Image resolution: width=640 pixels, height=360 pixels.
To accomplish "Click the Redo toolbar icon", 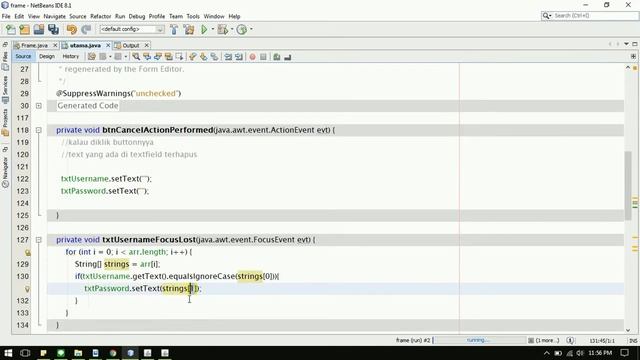I will (86, 29).
